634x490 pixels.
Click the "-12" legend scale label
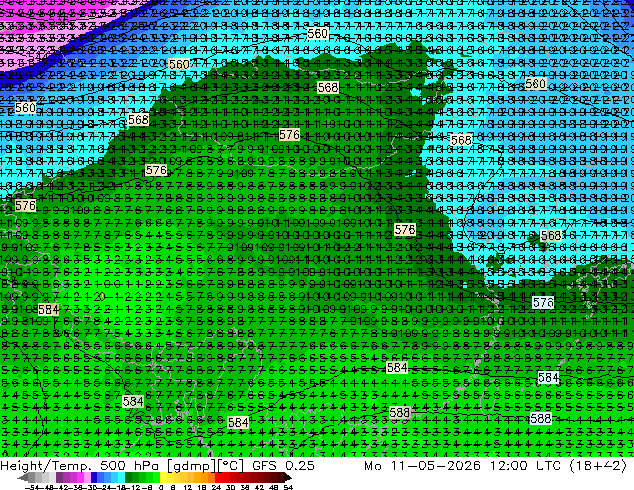[133, 487]
